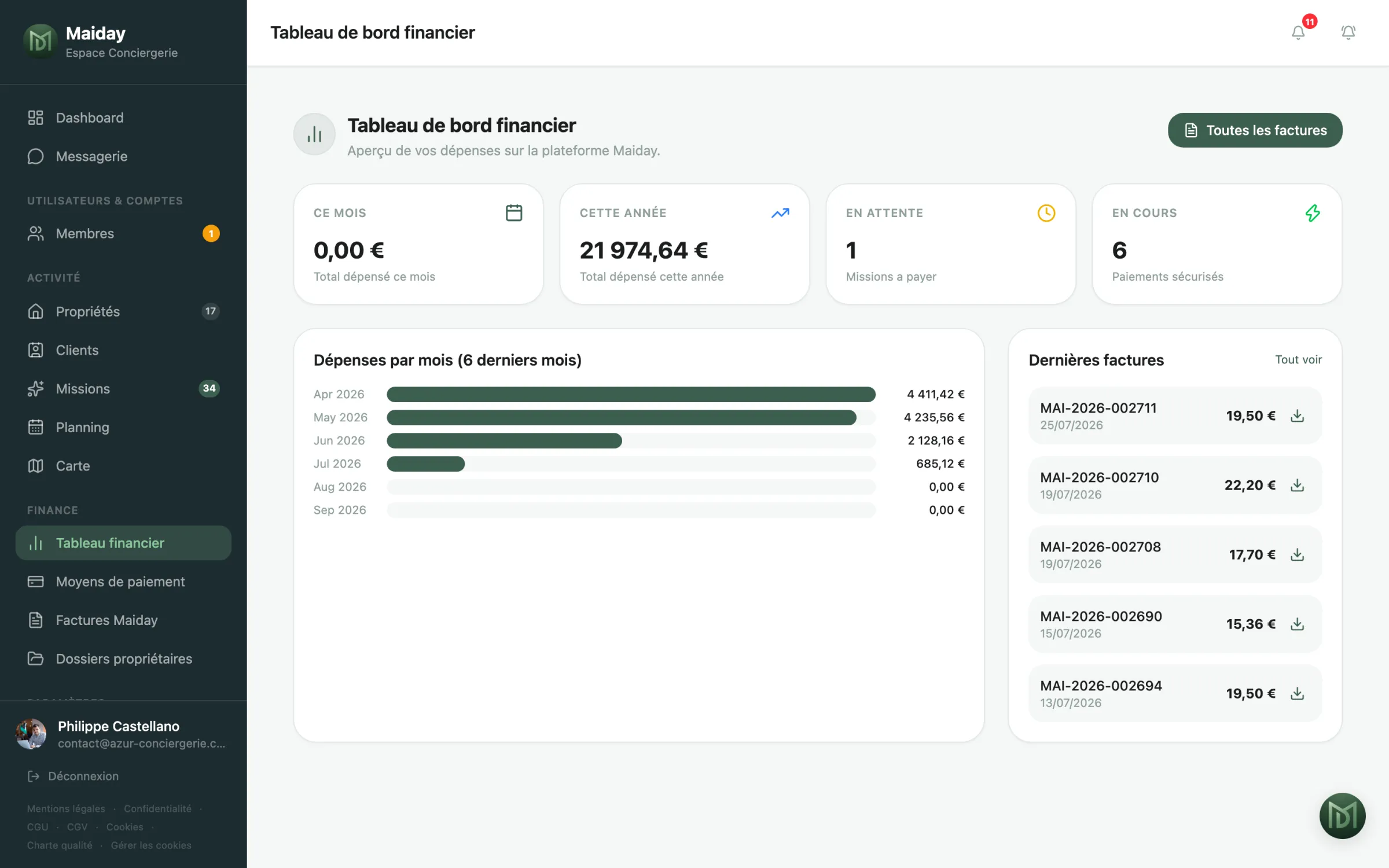Viewport: 1389px width, 868px height.
Task: Click Philippe Castellano profile avatar
Action: [31, 734]
